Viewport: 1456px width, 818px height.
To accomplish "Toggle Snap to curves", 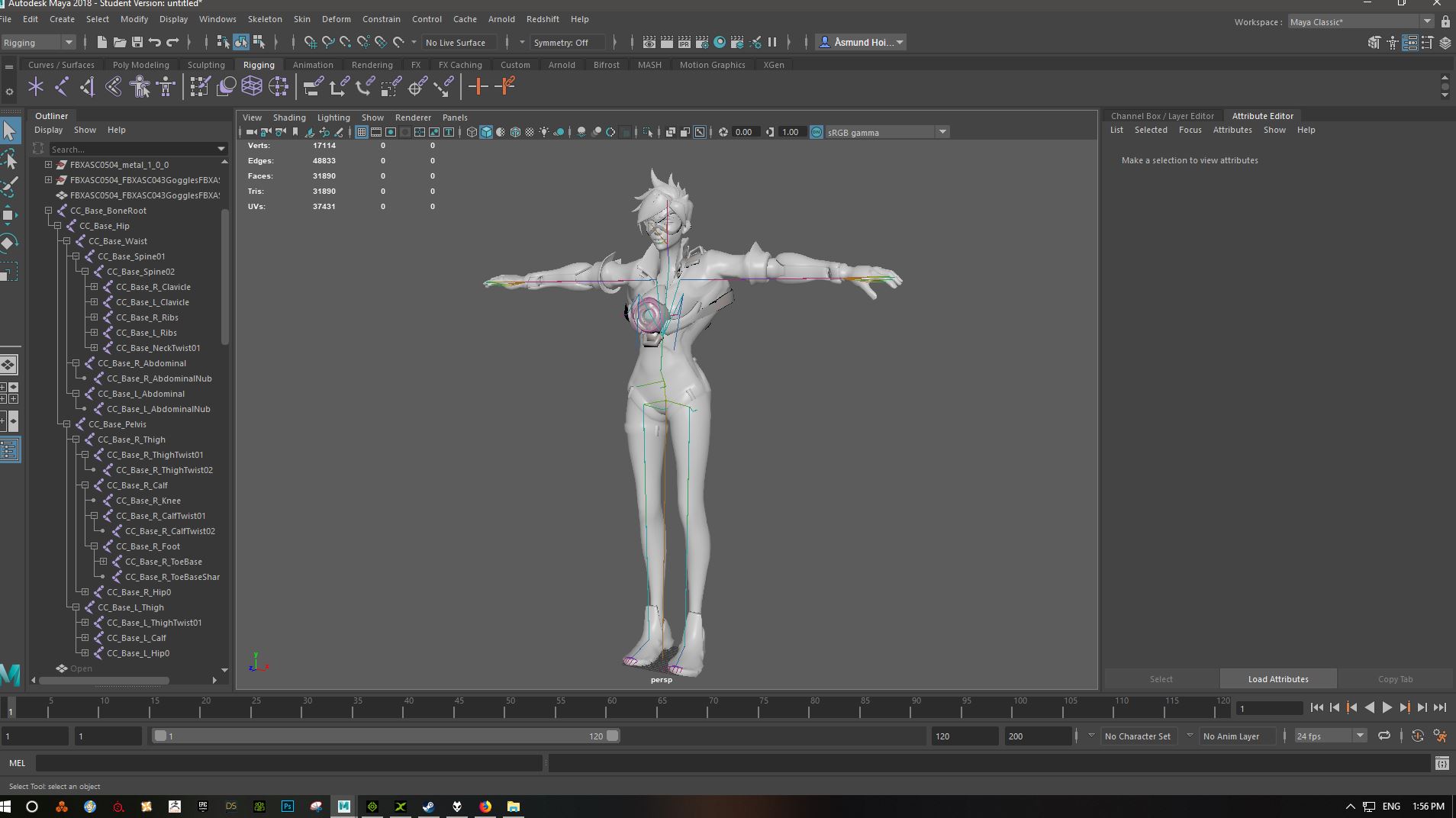I will [327, 42].
